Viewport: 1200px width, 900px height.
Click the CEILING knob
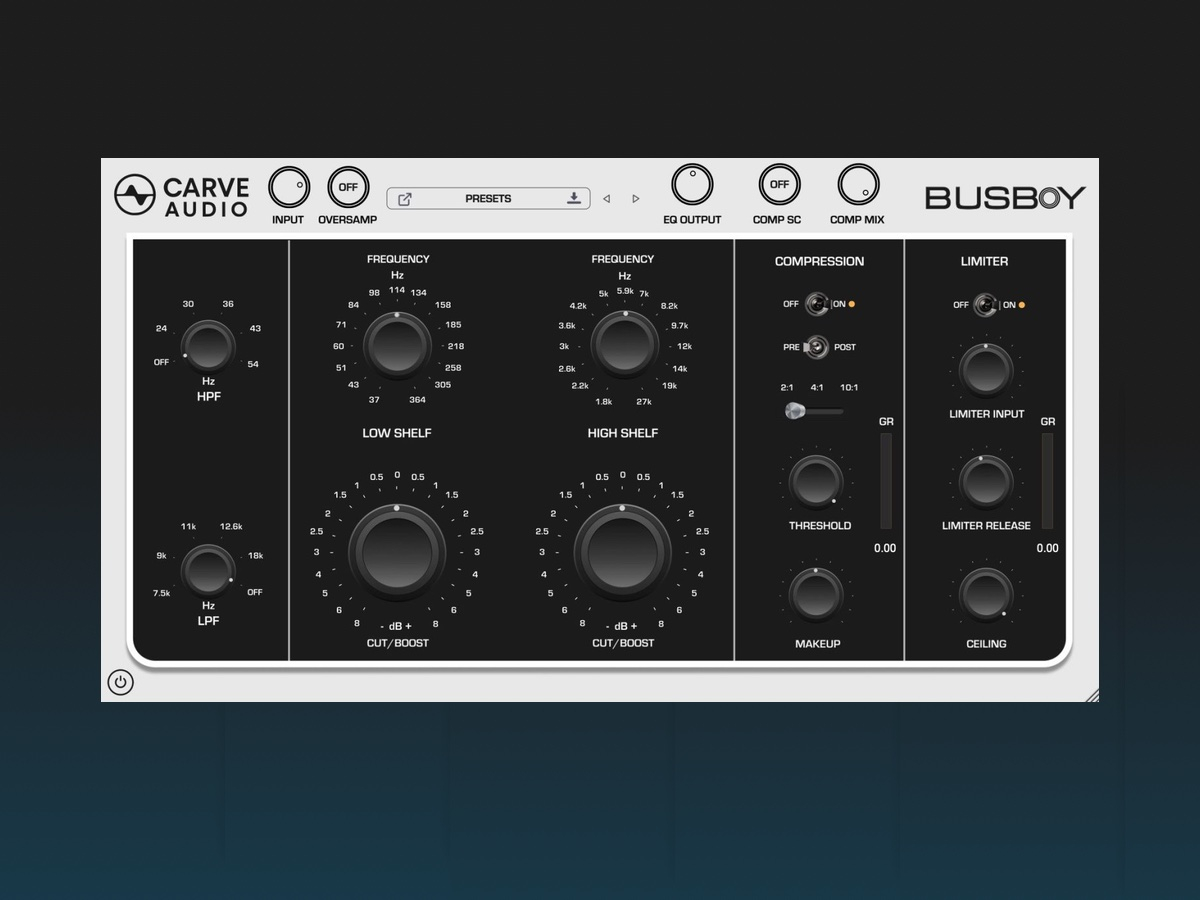coord(986,594)
